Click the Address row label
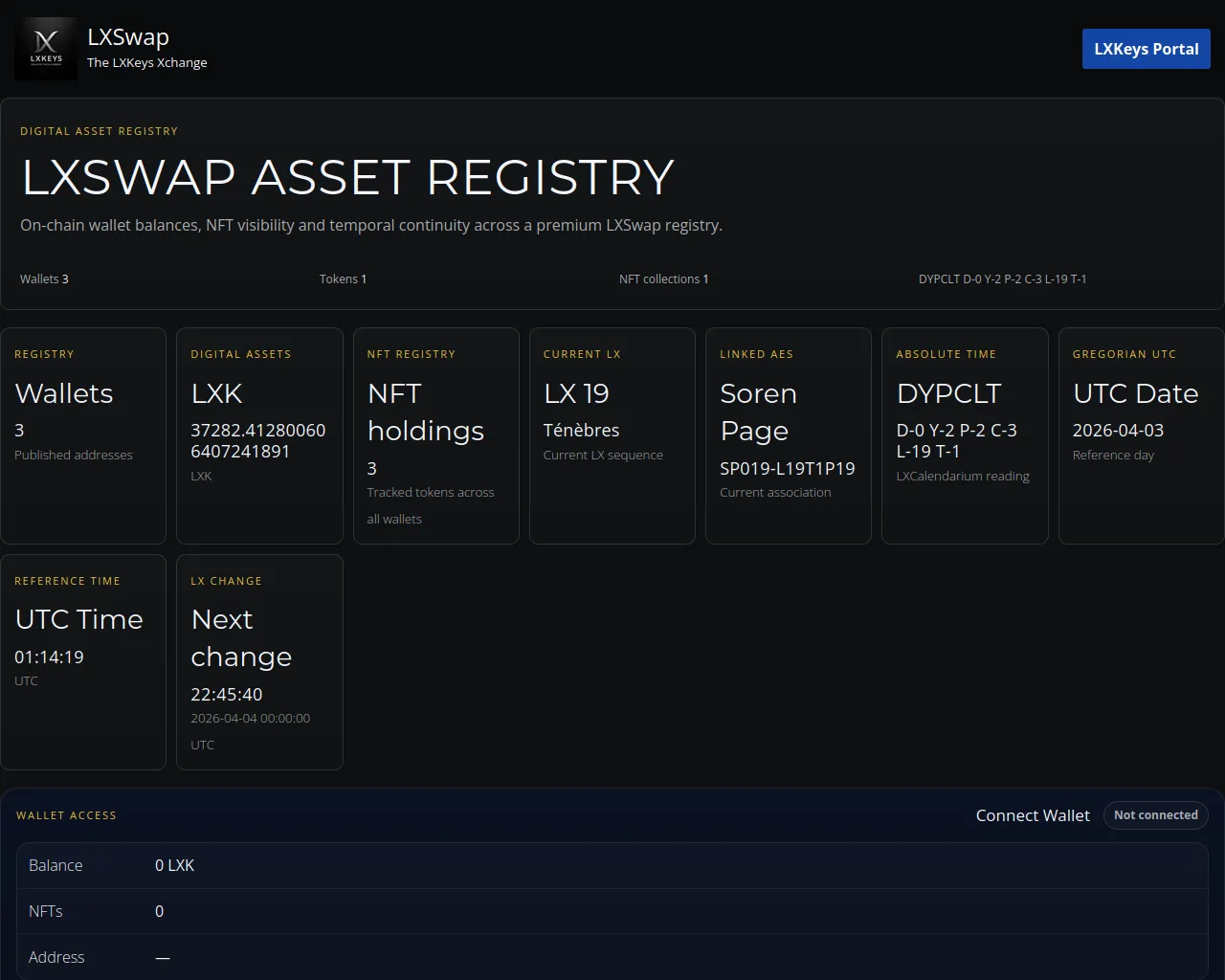 56,957
